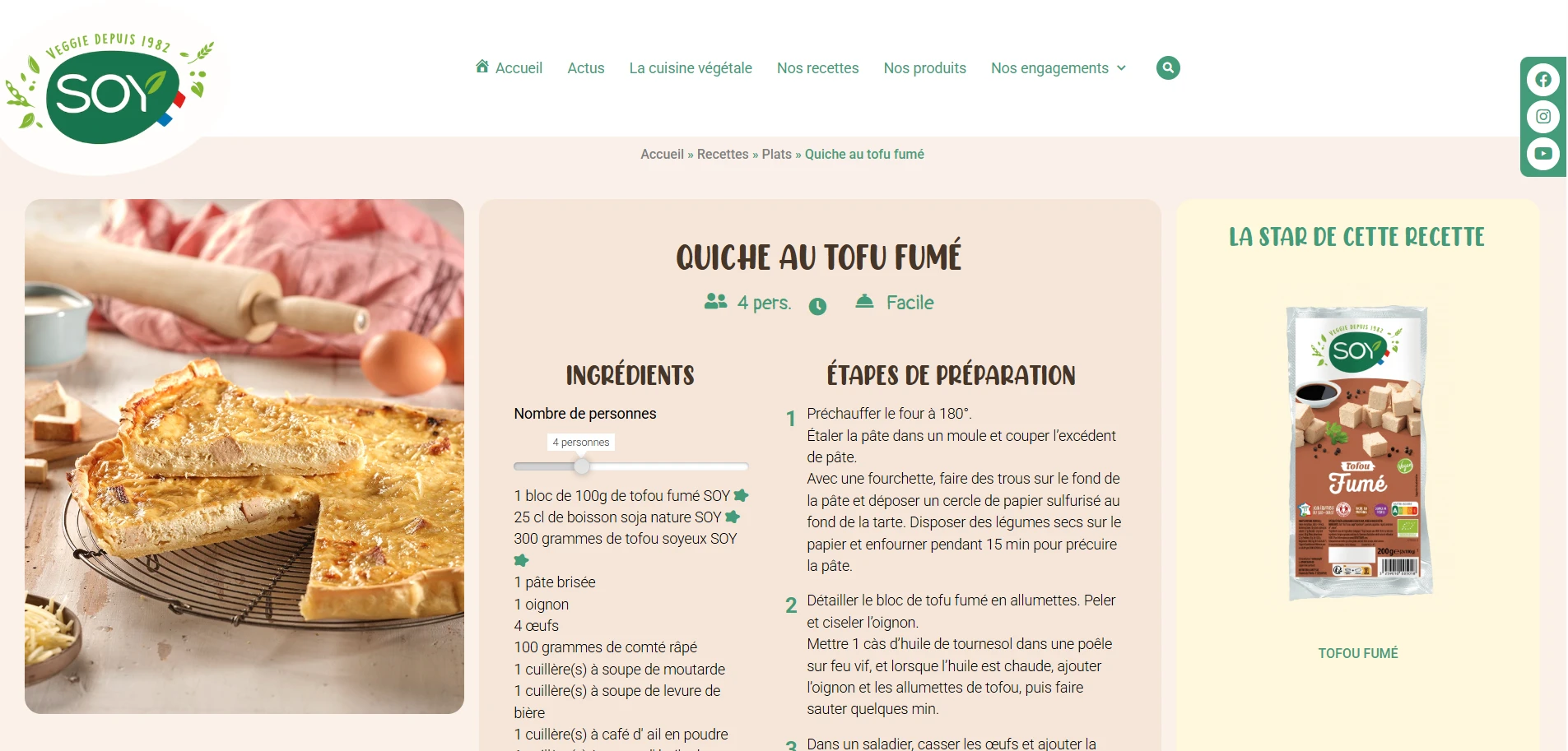This screenshot has width=1568, height=751.
Task: Click the quiche recipe photo
Action: coord(244,457)
